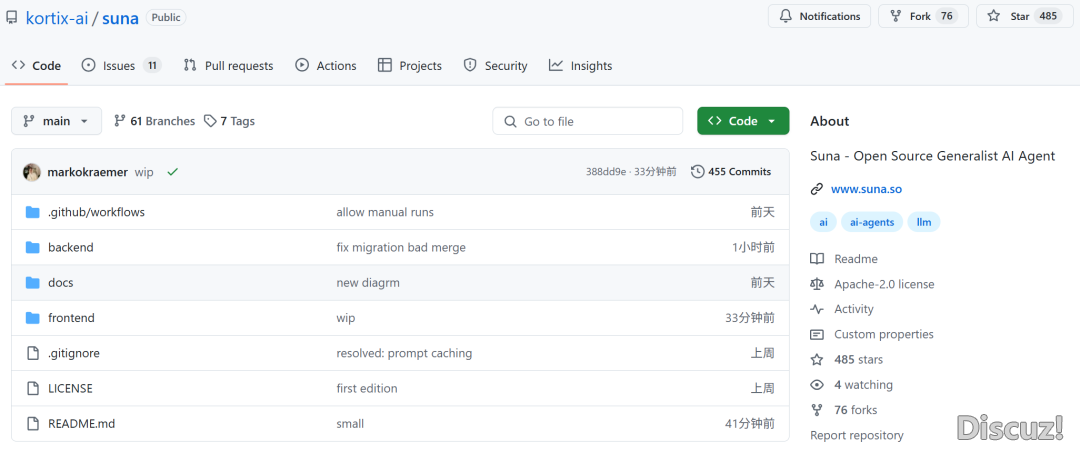This screenshot has width=1080, height=452.
Task: Click the green check status icon
Action: (172, 172)
